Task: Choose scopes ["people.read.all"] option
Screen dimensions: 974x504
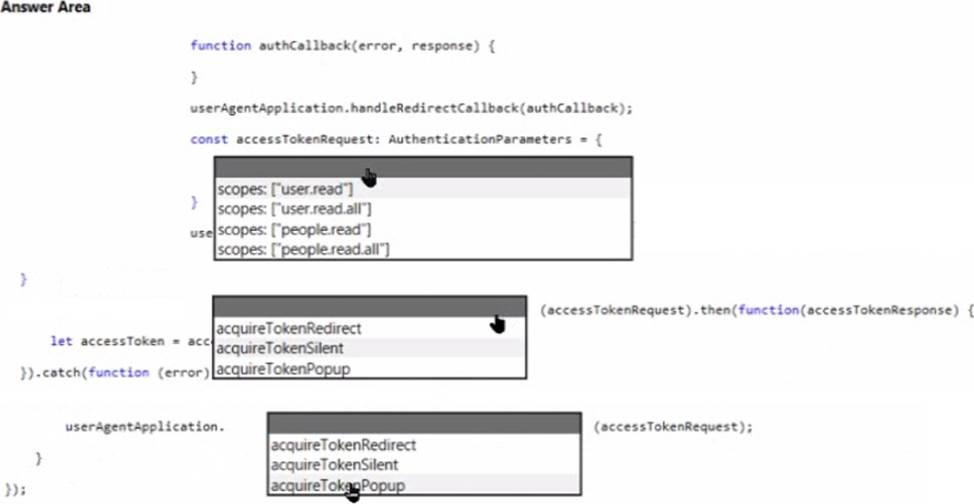Action: tap(423, 249)
